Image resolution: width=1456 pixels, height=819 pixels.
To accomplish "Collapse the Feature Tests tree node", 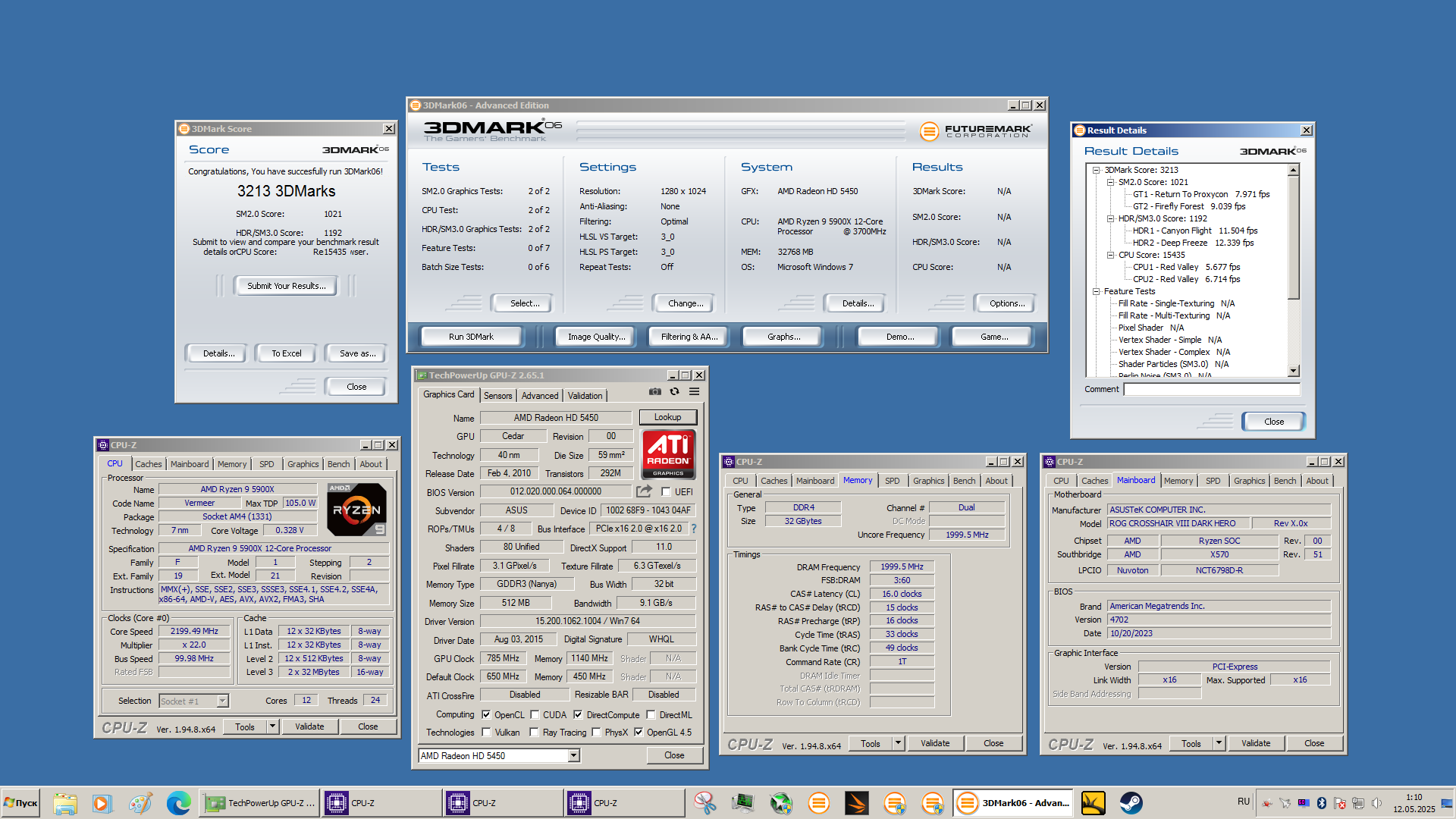I will [x=1097, y=291].
